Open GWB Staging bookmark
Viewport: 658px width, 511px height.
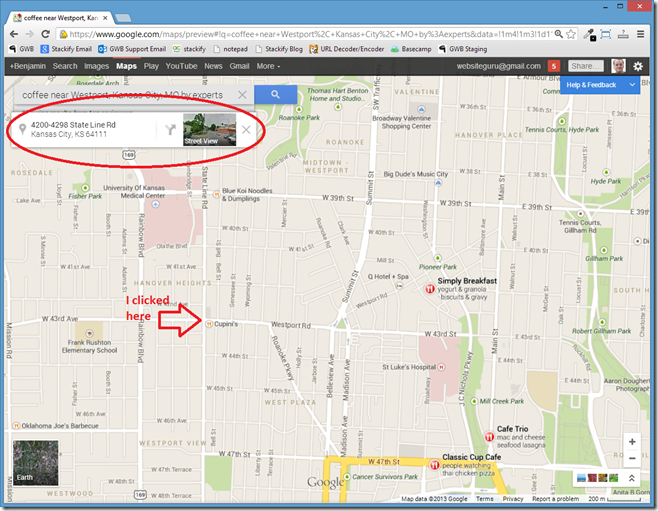pyautogui.click(x=463, y=49)
